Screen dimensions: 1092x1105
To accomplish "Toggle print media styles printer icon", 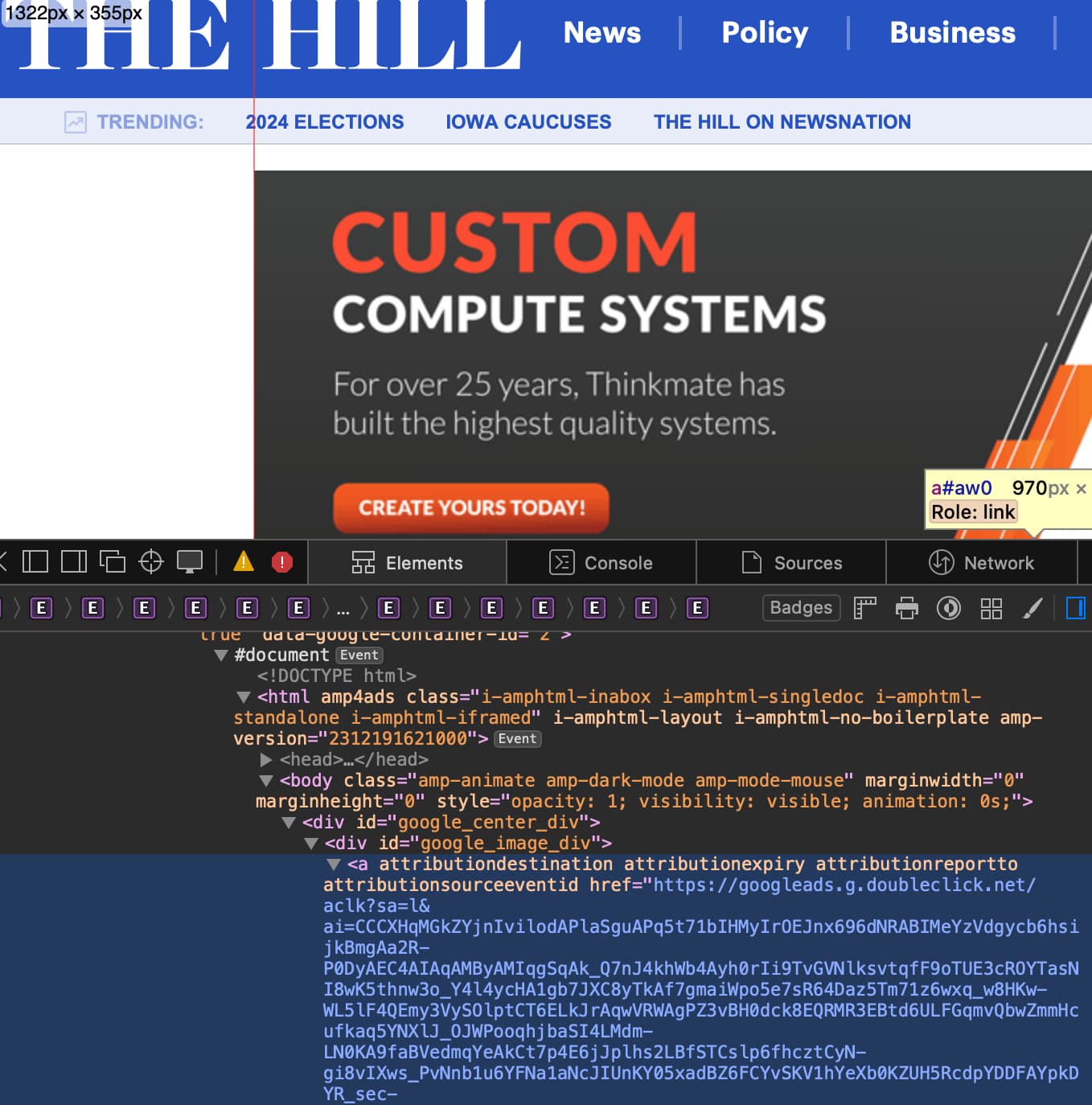I will pyautogui.click(x=907, y=608).
